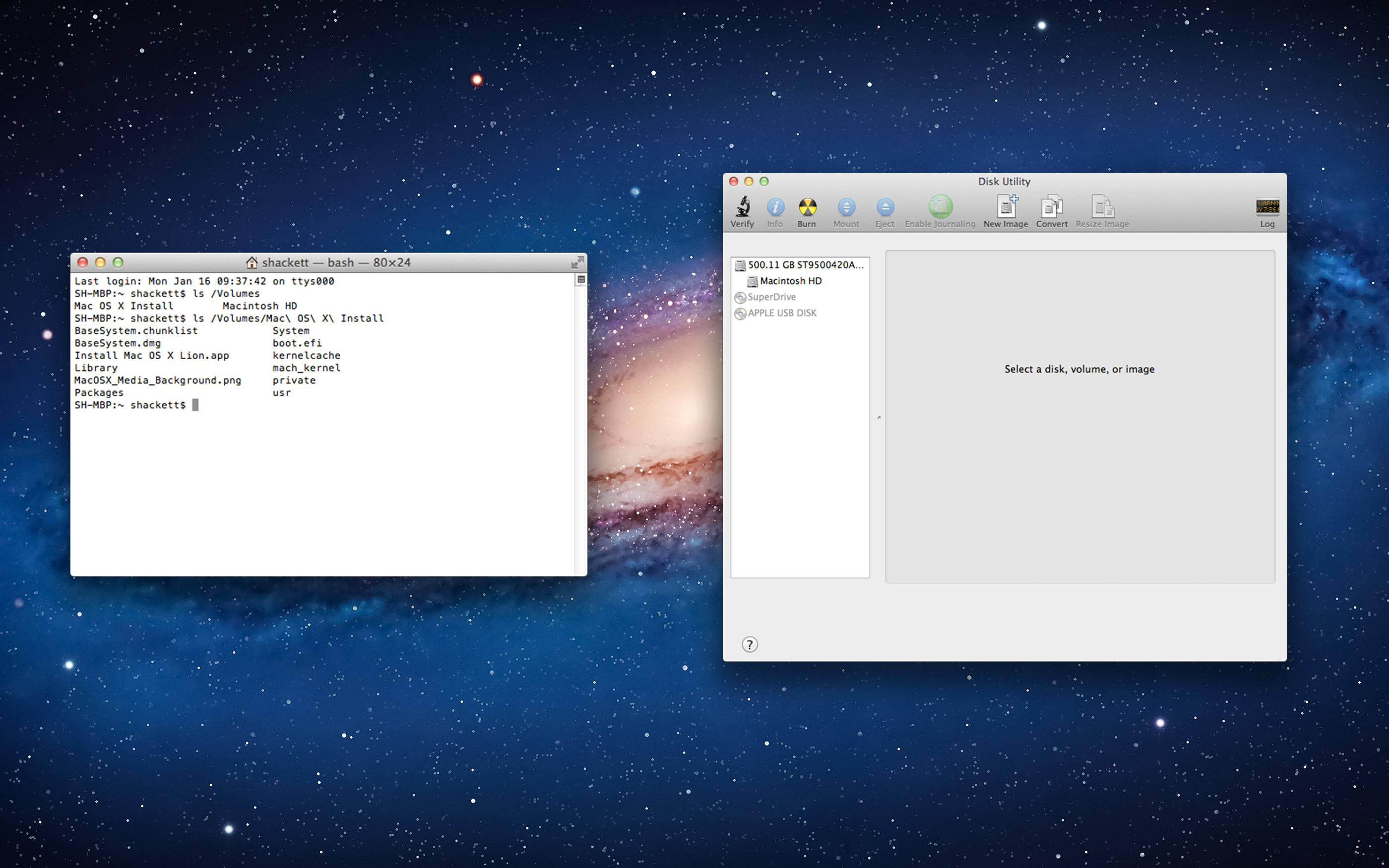Minimize the Disk Utility window
Viewport: 1389px width, 868px height.
pos(749,182)
